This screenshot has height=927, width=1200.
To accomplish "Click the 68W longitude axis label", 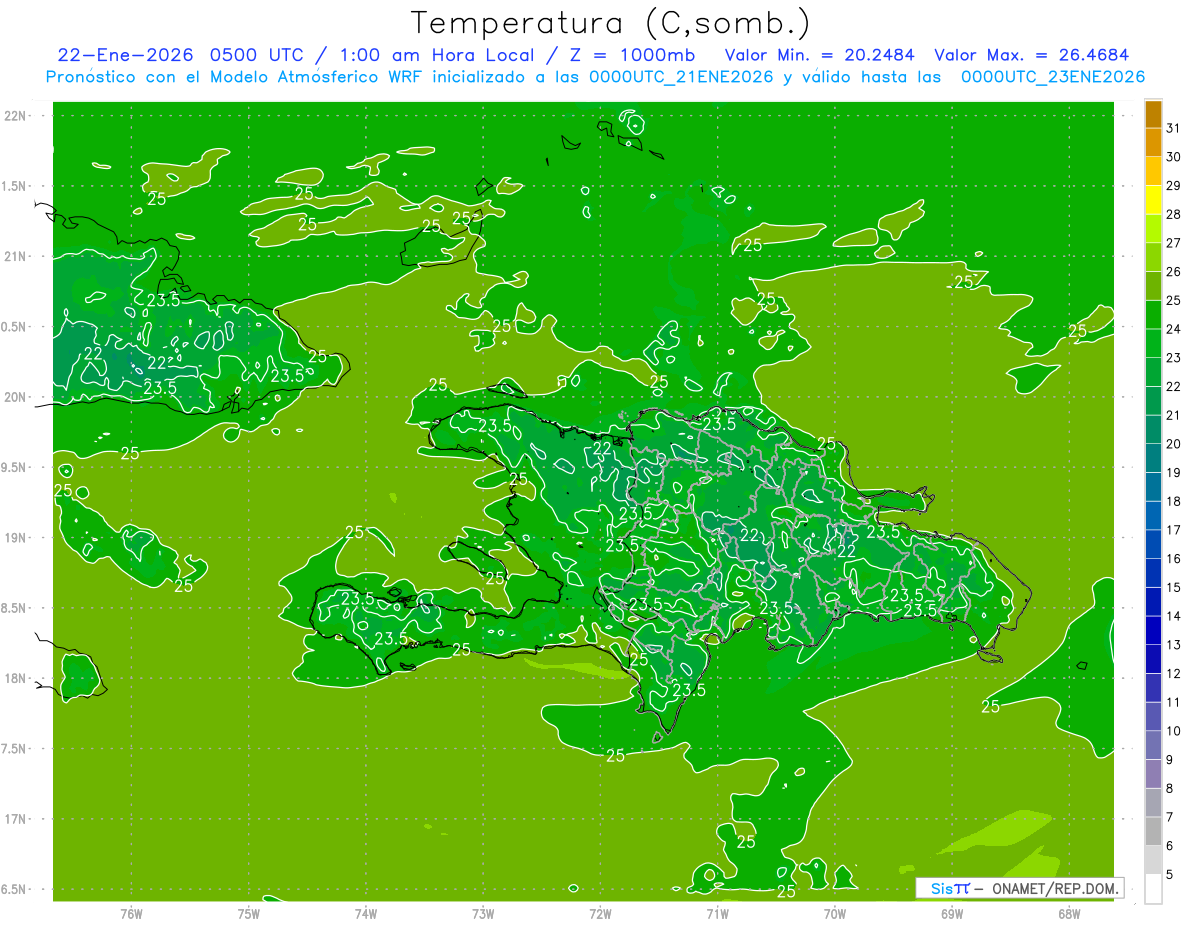I will [x=1069, y=914].
